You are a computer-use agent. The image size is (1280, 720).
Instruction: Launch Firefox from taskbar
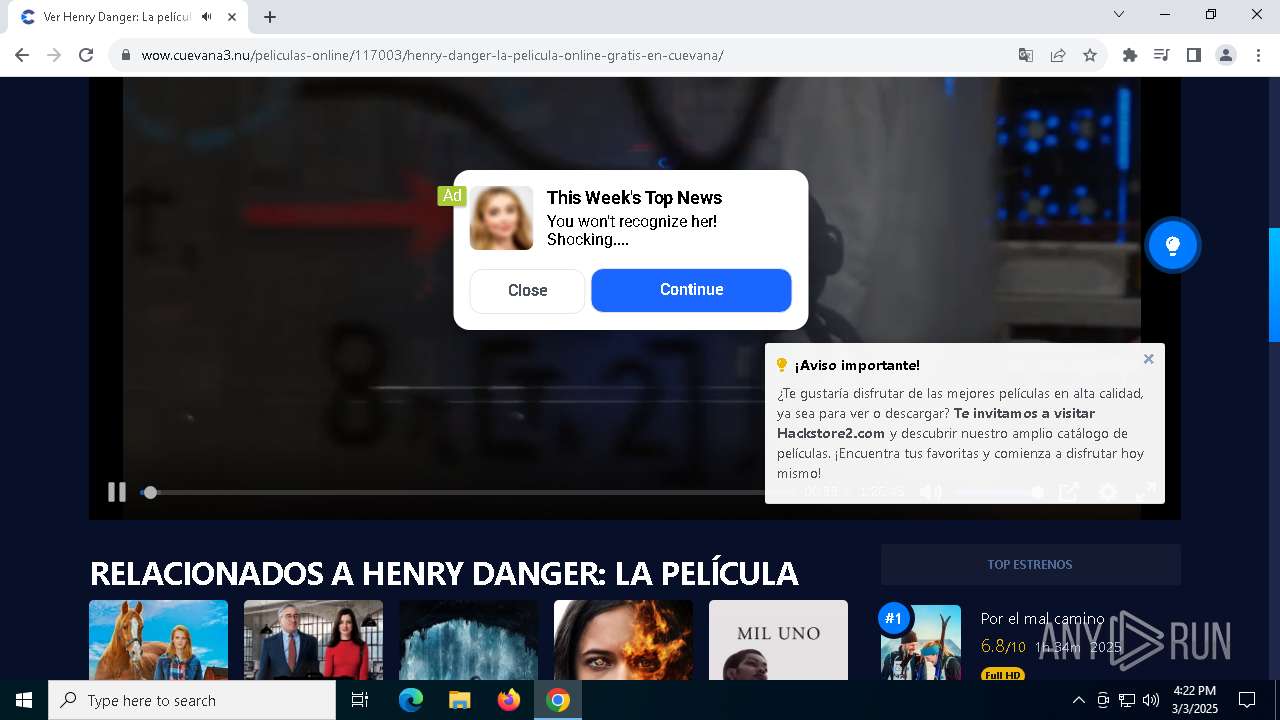click(x=509, y=700)
